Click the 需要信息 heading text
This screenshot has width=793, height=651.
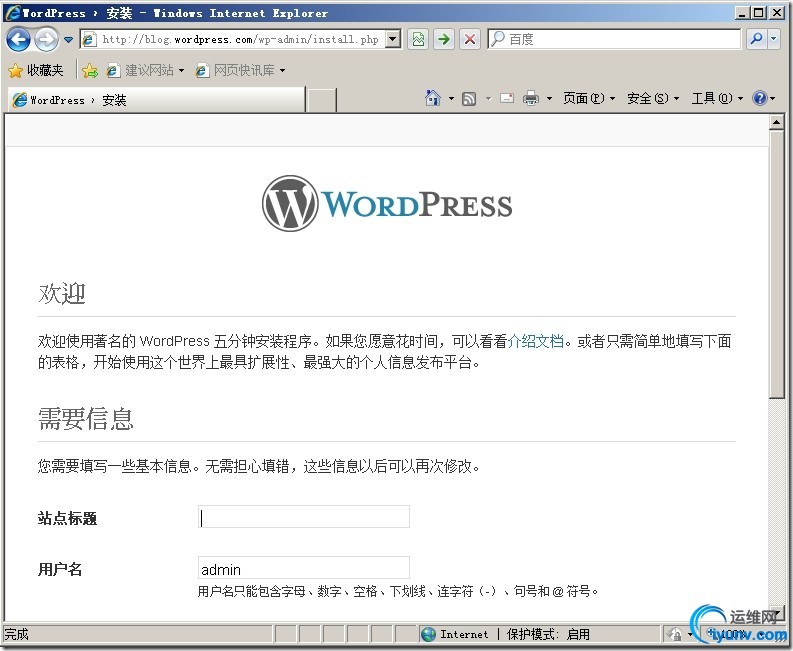(x=85, y=419)
